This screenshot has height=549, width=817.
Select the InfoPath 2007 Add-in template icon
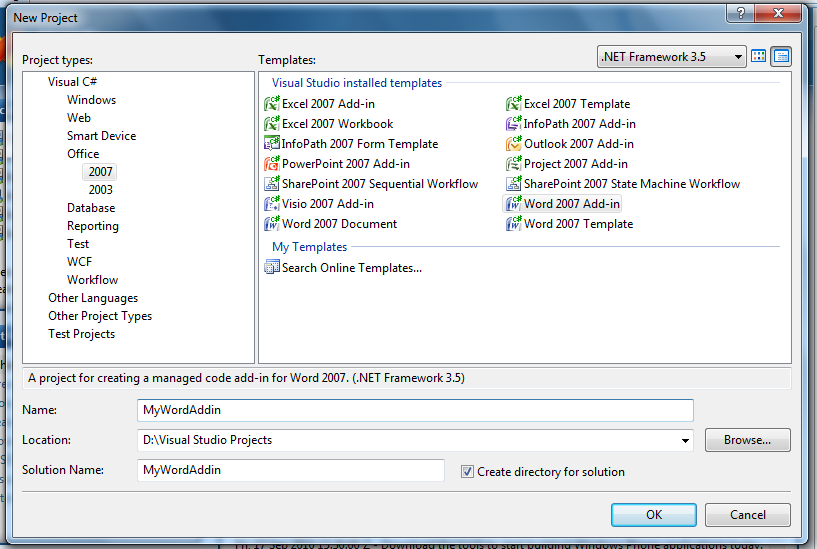(x=513, y=123)
